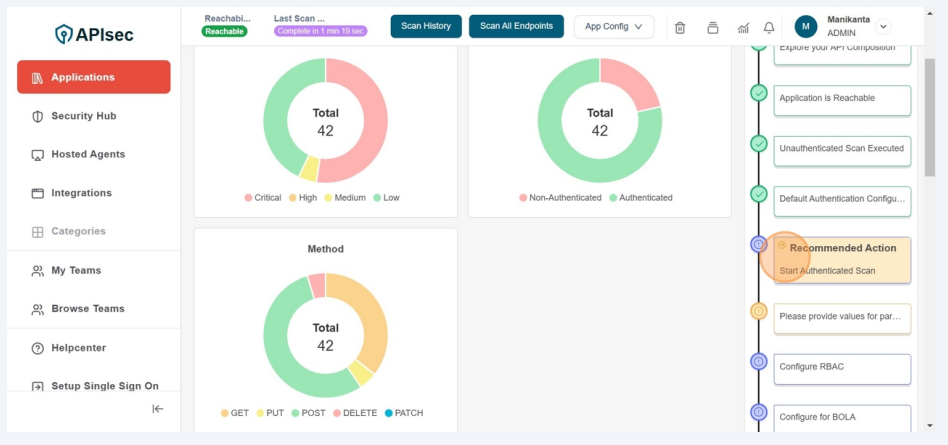Click the Scan History button
This screenshot has height=445, width=948.
coord(425,26)
